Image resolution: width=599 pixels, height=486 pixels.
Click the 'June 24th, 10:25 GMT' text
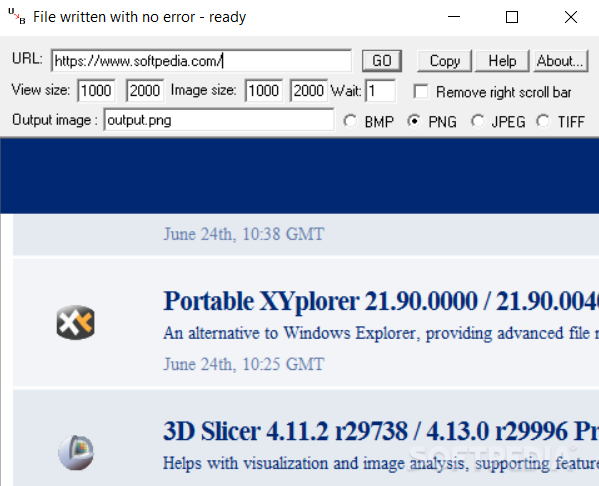(x=244, y=364)
